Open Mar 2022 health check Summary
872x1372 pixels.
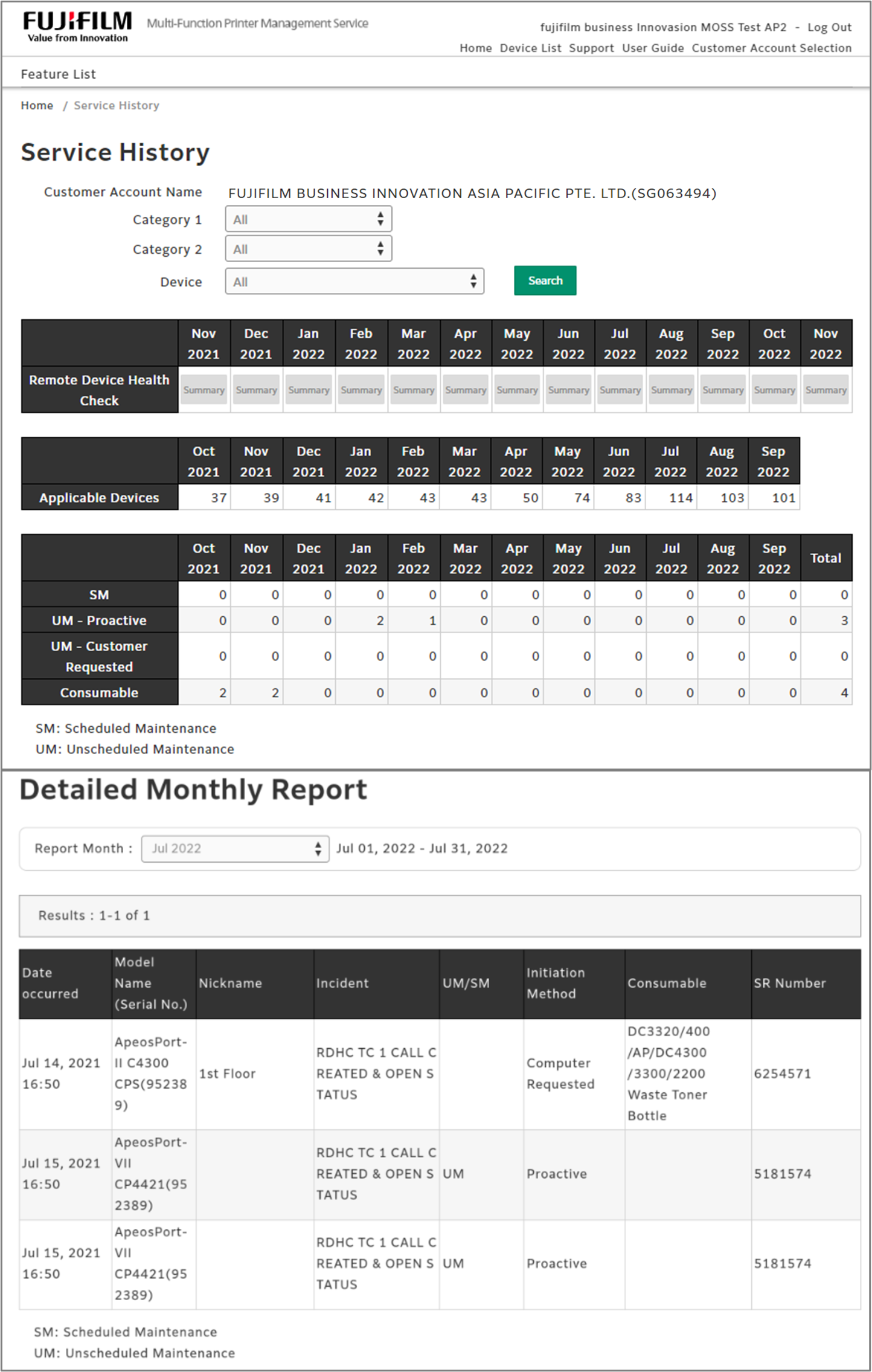414,390
